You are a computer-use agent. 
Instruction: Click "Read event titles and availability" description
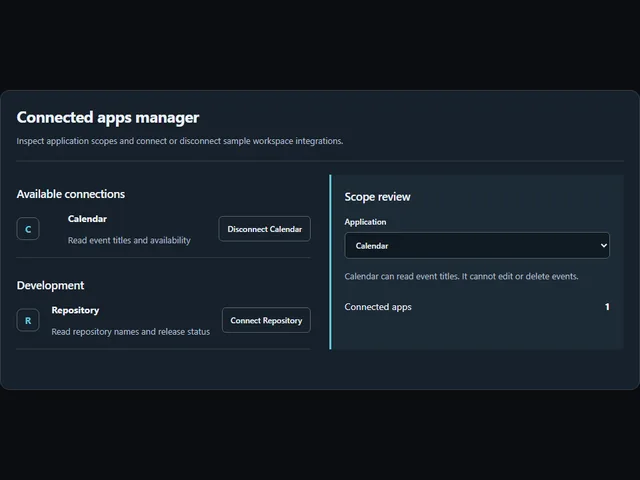pos(129,240)
